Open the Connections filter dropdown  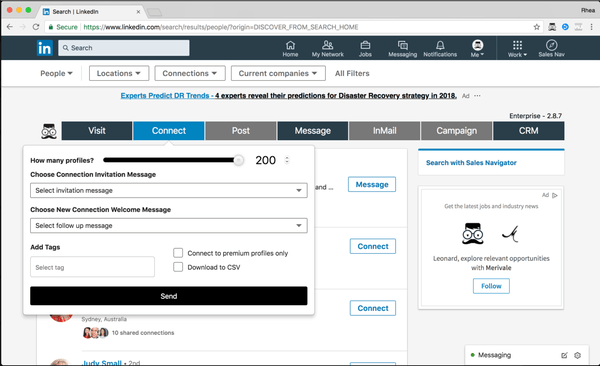(x=190, y=73)
